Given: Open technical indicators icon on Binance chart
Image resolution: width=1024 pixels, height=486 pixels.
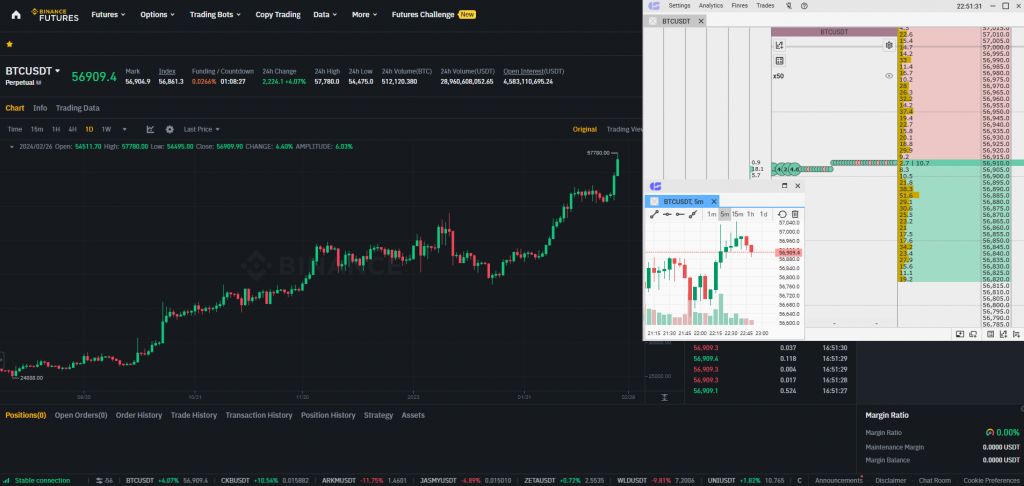Looking at the screenshot, I should pyautogui.click(x=150, y=129).
